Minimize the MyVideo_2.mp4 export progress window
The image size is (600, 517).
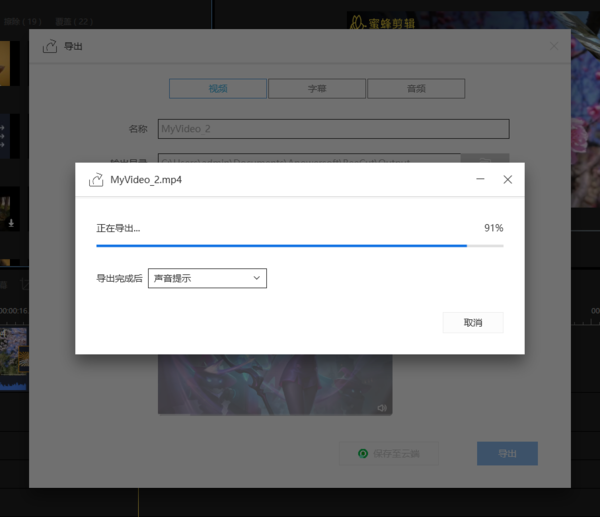pos(481,180)
